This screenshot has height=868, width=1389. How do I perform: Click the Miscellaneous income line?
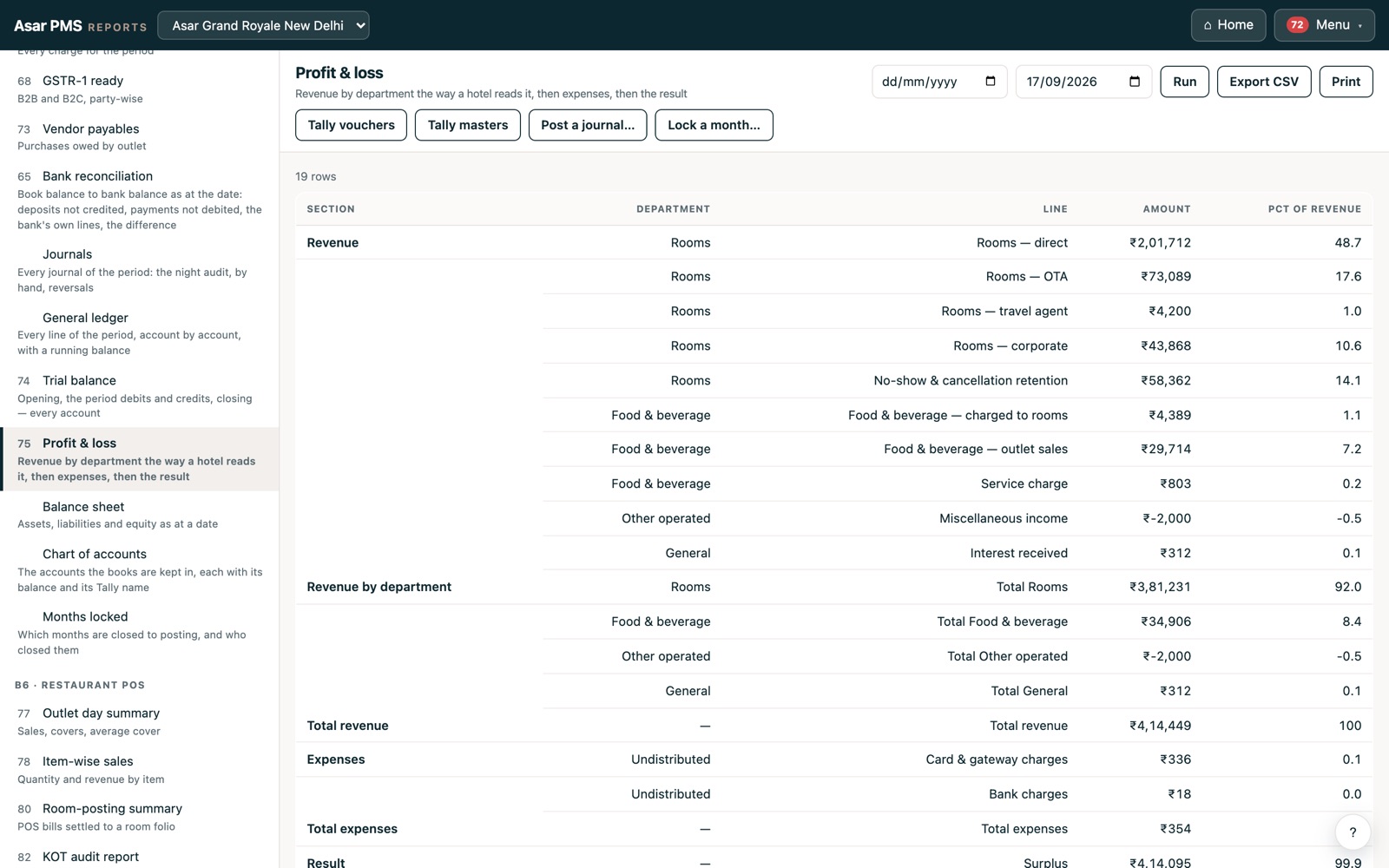coord(1004,519)
